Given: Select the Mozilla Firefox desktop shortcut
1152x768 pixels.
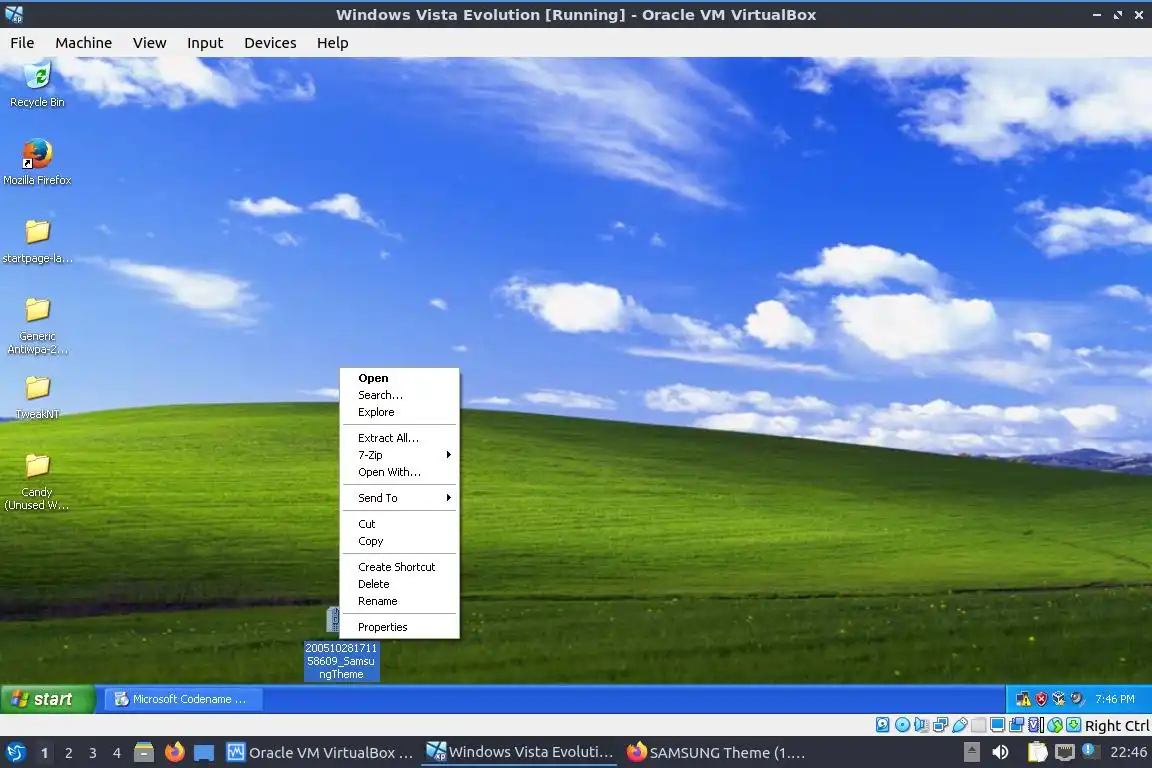Looking at the screenshot, I should [37, 162].
